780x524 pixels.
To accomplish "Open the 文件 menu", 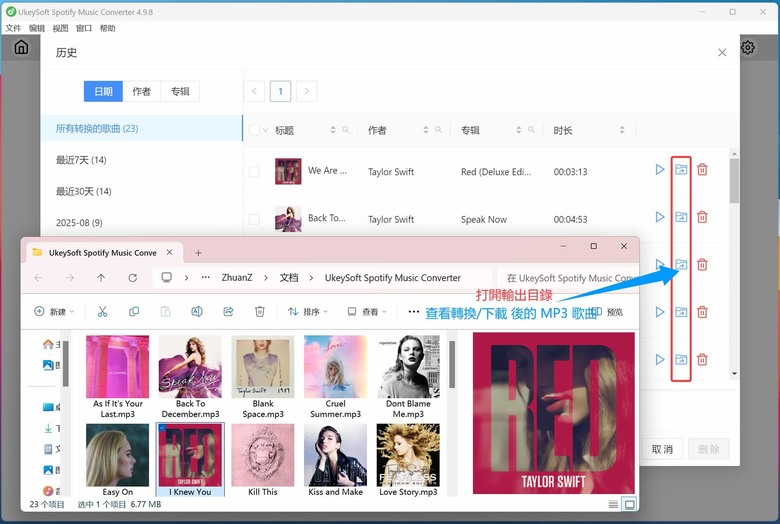I will [13, 28].
